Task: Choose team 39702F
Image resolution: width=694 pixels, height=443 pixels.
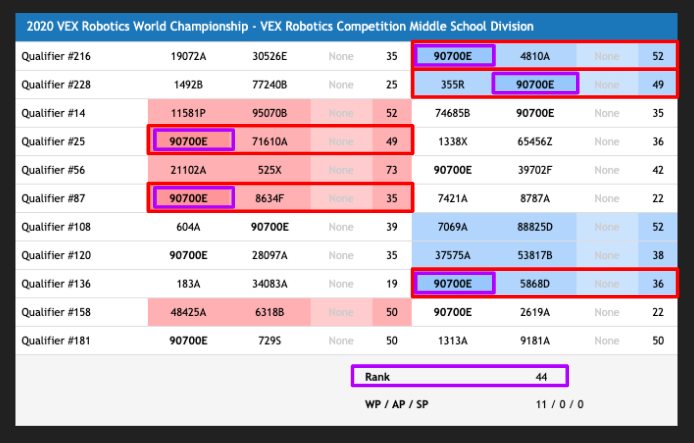Action: [x=535, y=170]
